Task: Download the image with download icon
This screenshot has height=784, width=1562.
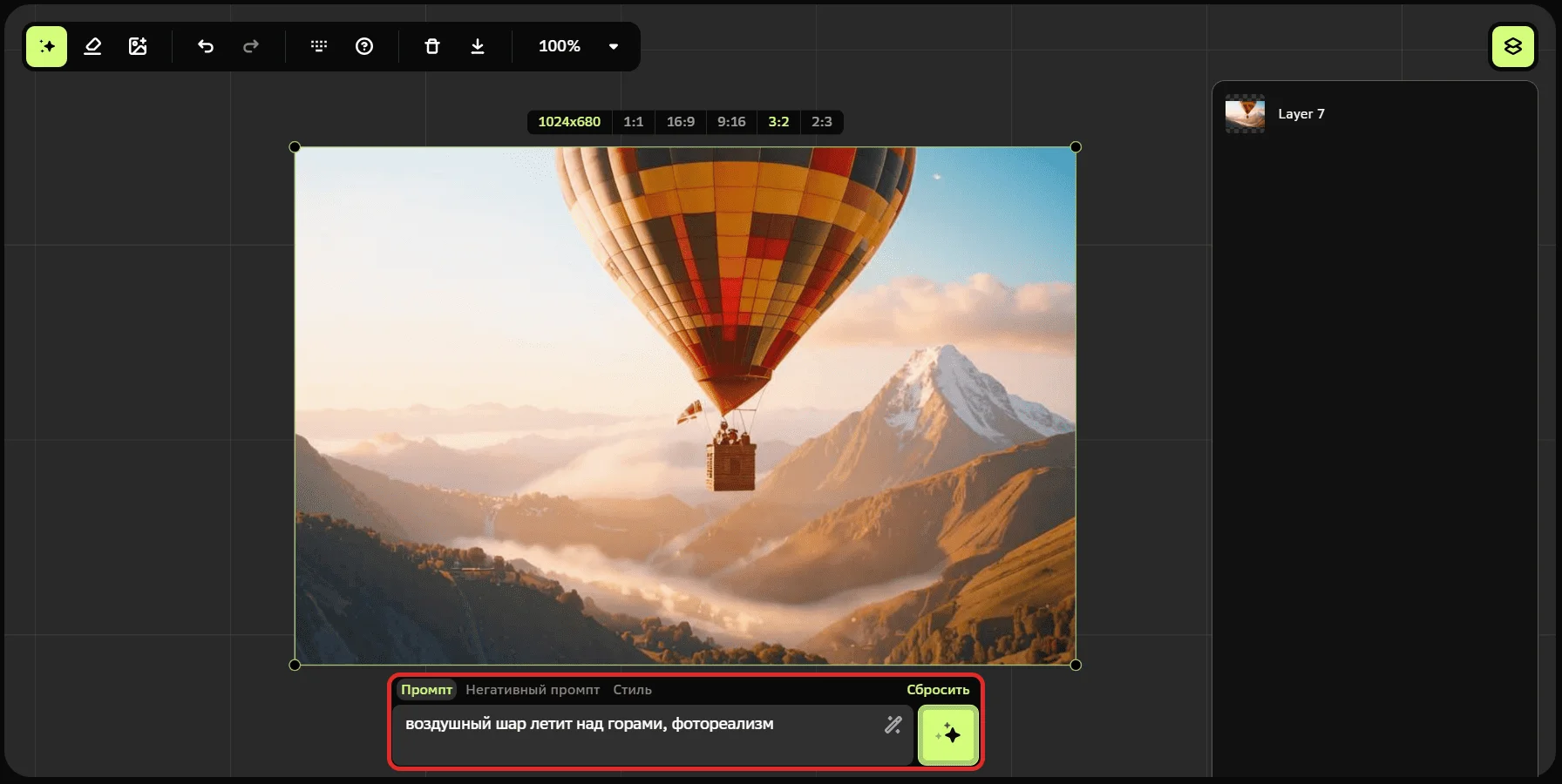Action: click(478, 46)
